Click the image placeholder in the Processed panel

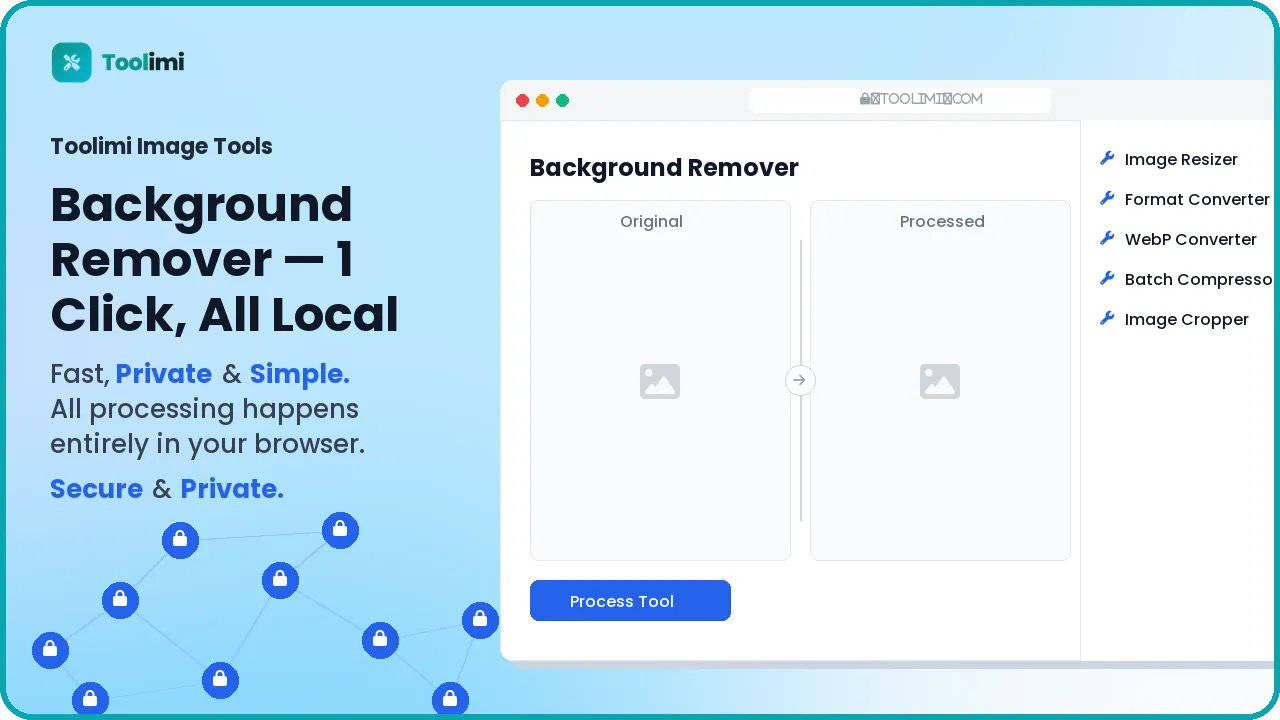pyautogui.click(x=940, y=381)
